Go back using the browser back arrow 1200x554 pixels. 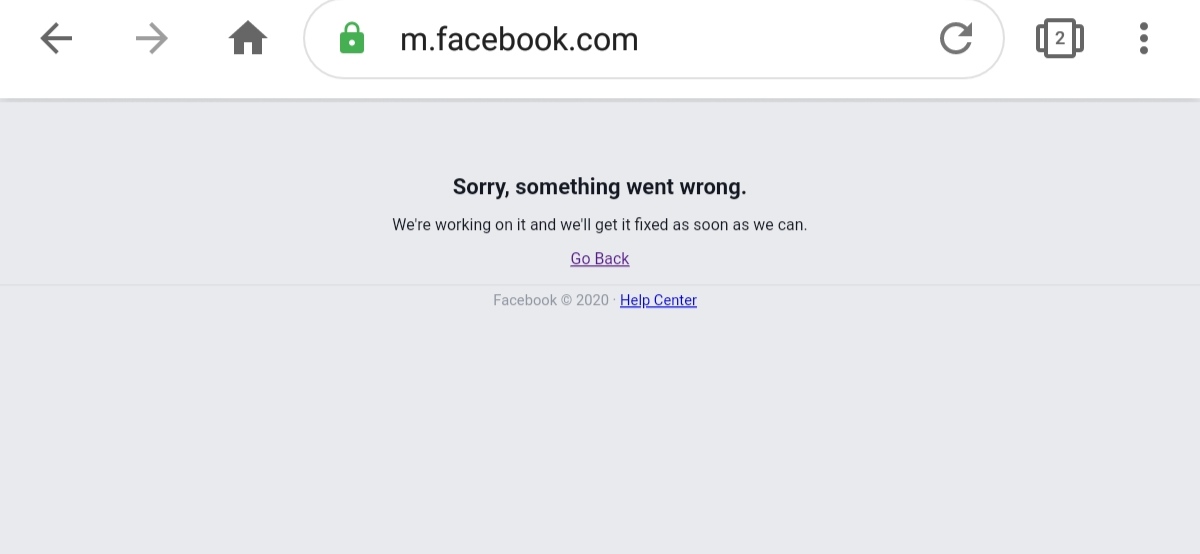(x=56, y=39)
